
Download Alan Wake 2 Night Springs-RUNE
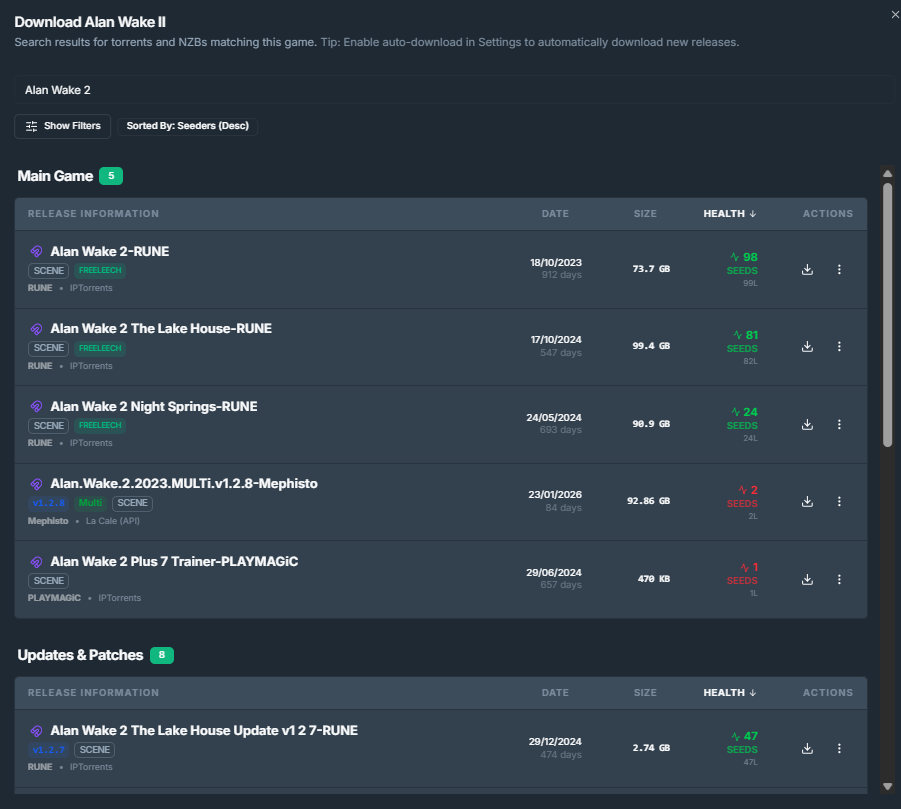[x=807, y=424]
